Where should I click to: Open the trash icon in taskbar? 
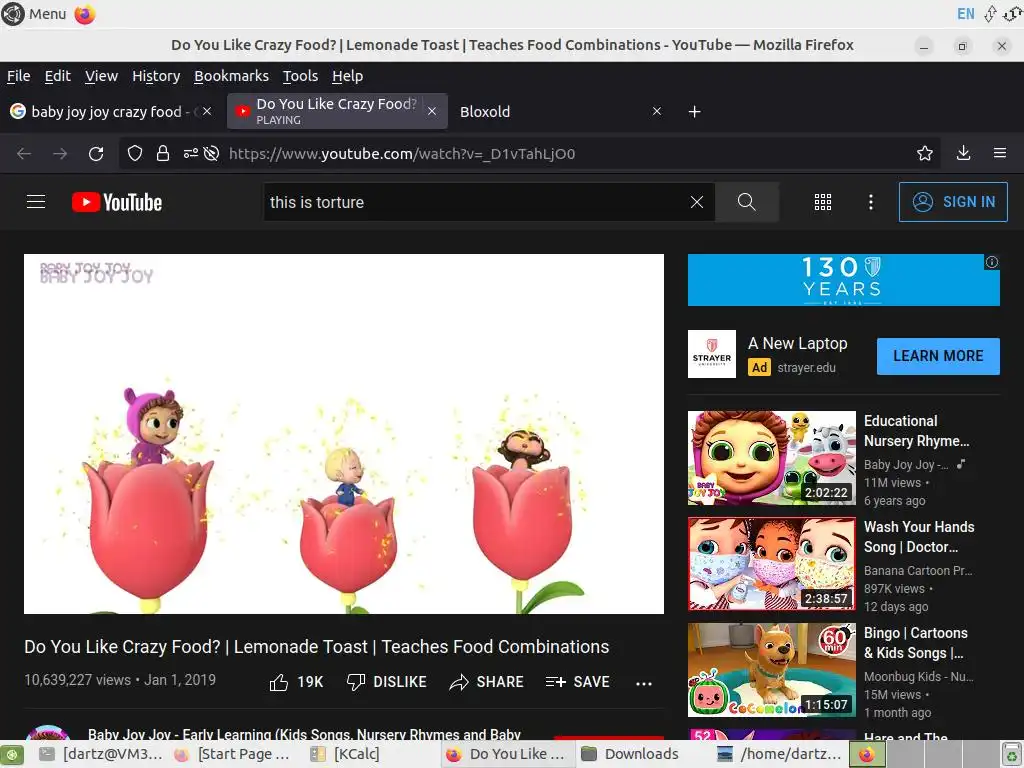(1012, 754)
